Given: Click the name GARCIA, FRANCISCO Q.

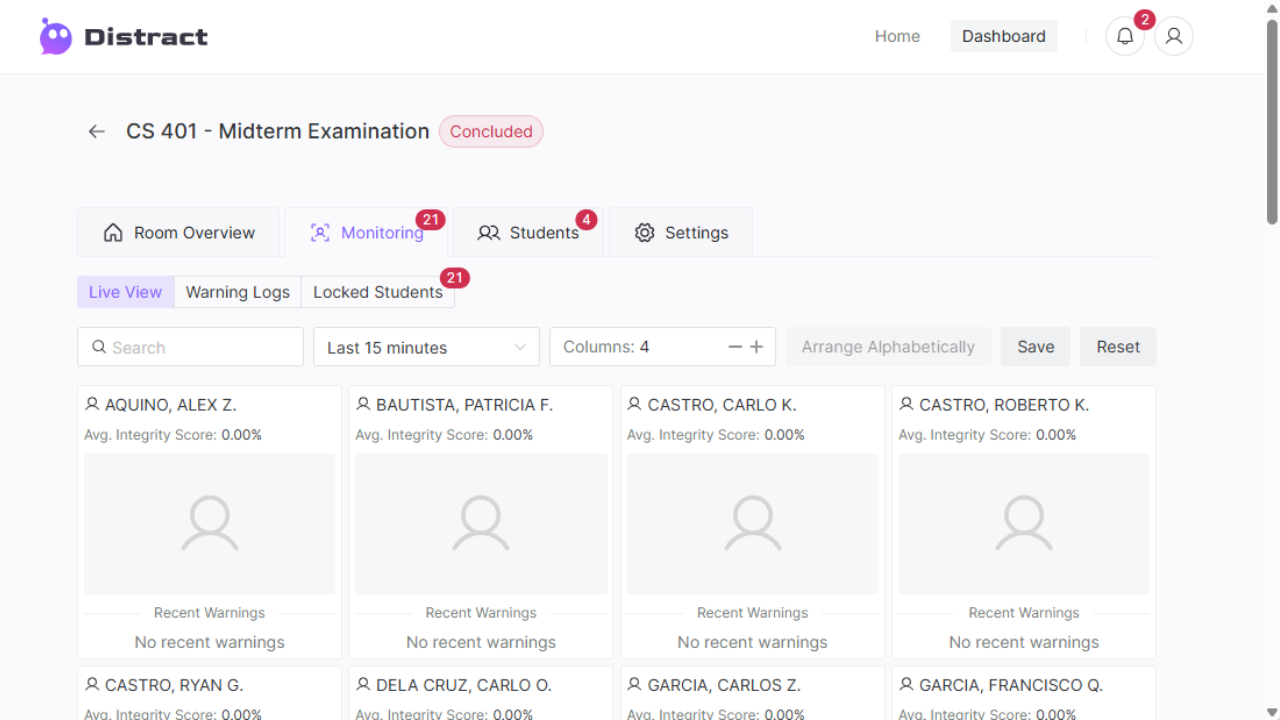Looking at the screenshot, I should (x=1011, y=685).
